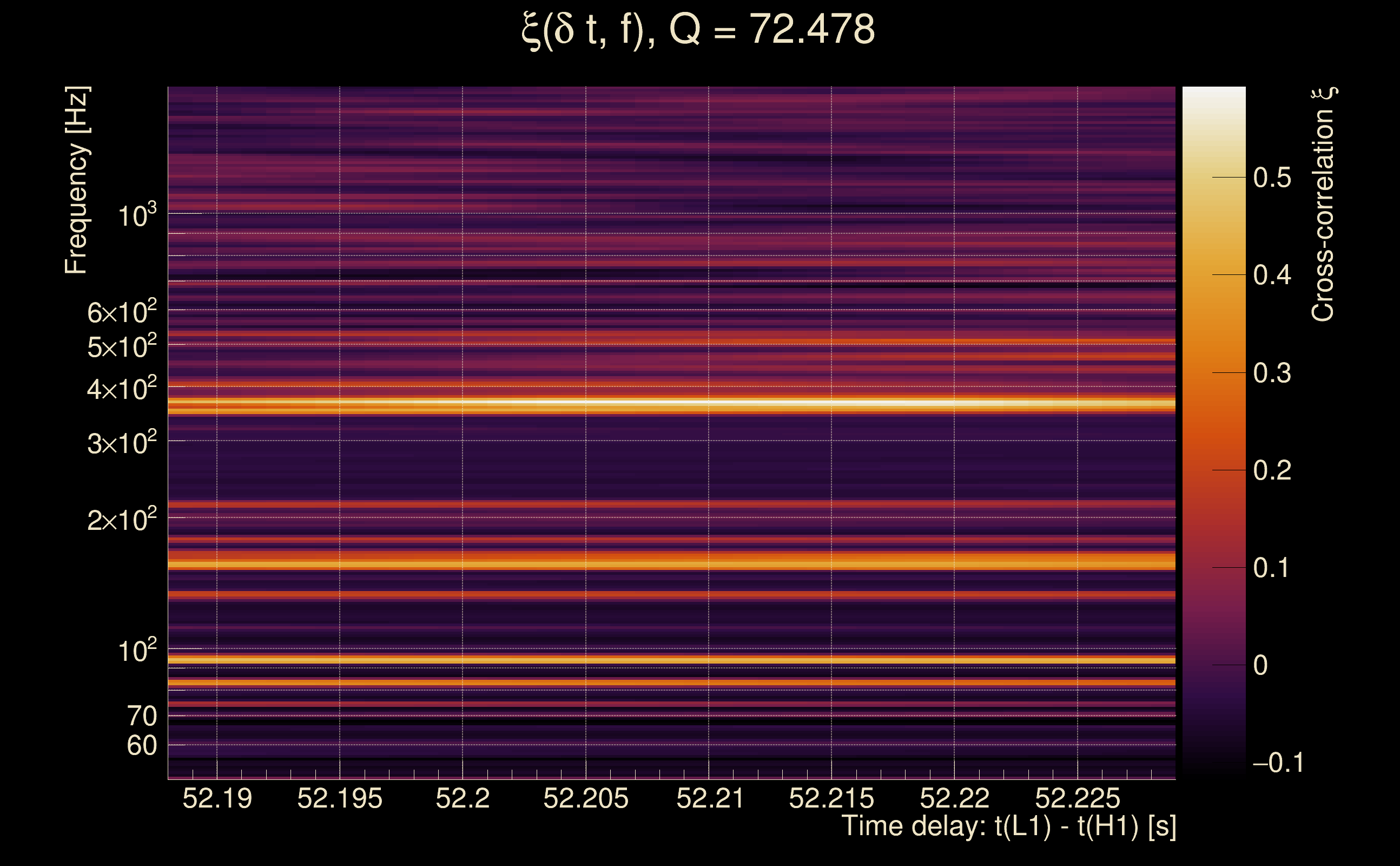
Task: Click the 52.205 x-axis tick label
Action: (x=585, y=798)
